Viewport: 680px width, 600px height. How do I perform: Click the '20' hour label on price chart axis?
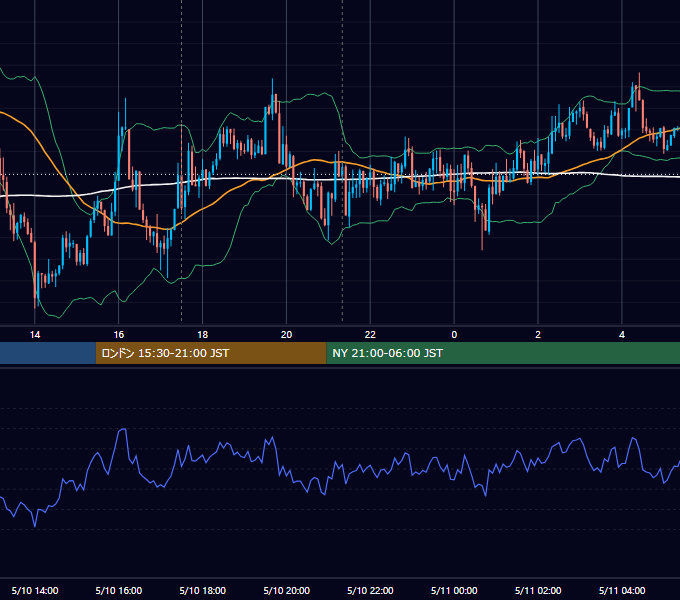286,335
